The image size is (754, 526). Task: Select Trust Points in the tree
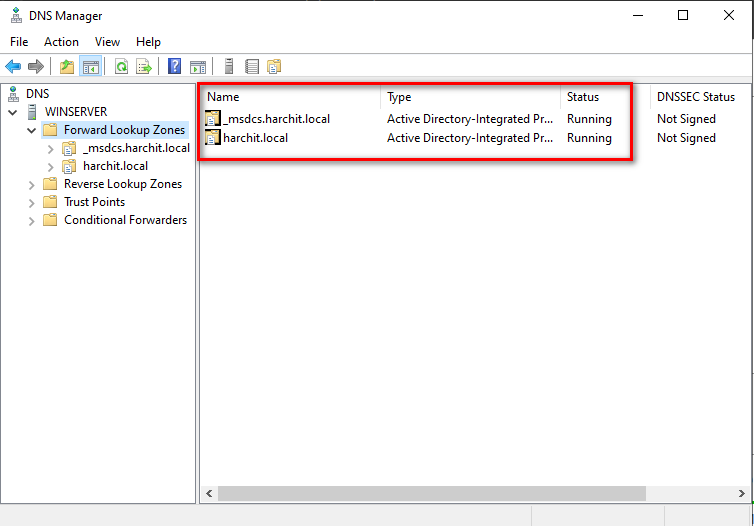(x=95, y=202)
